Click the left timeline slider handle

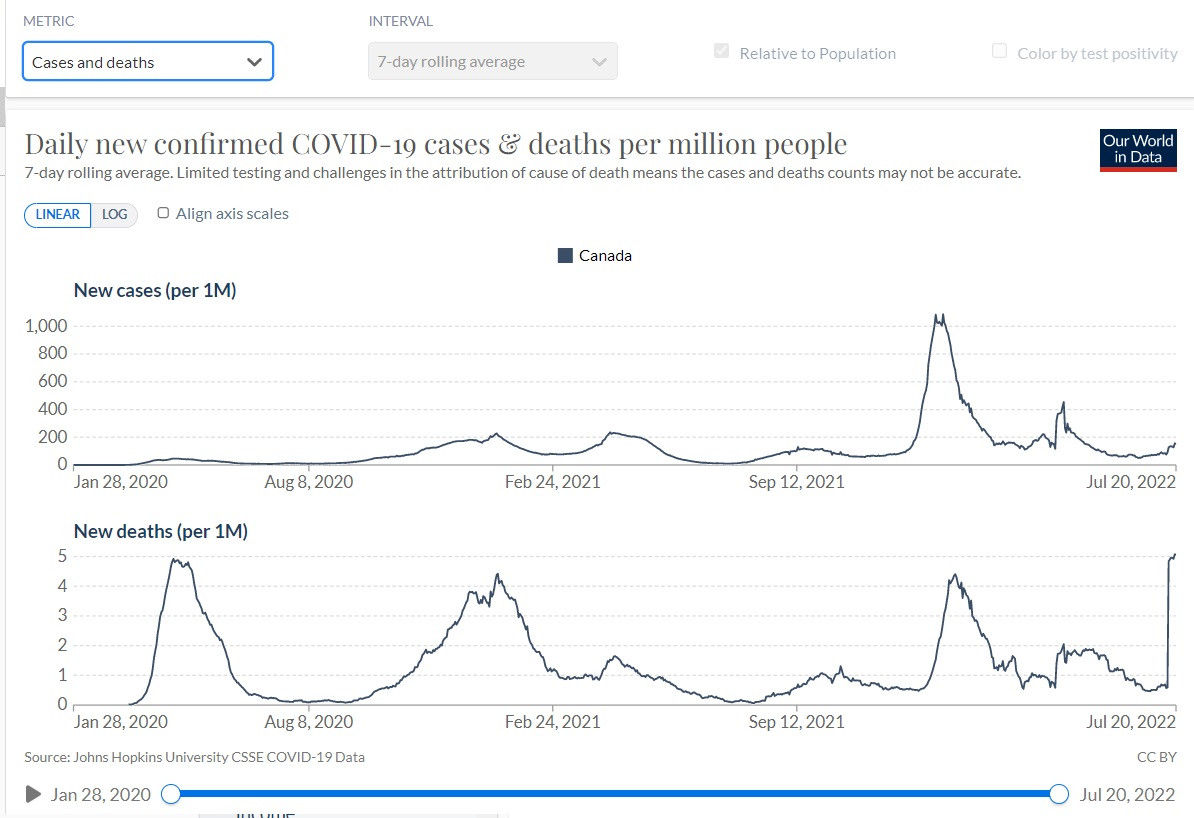click(x=171, y=794)
